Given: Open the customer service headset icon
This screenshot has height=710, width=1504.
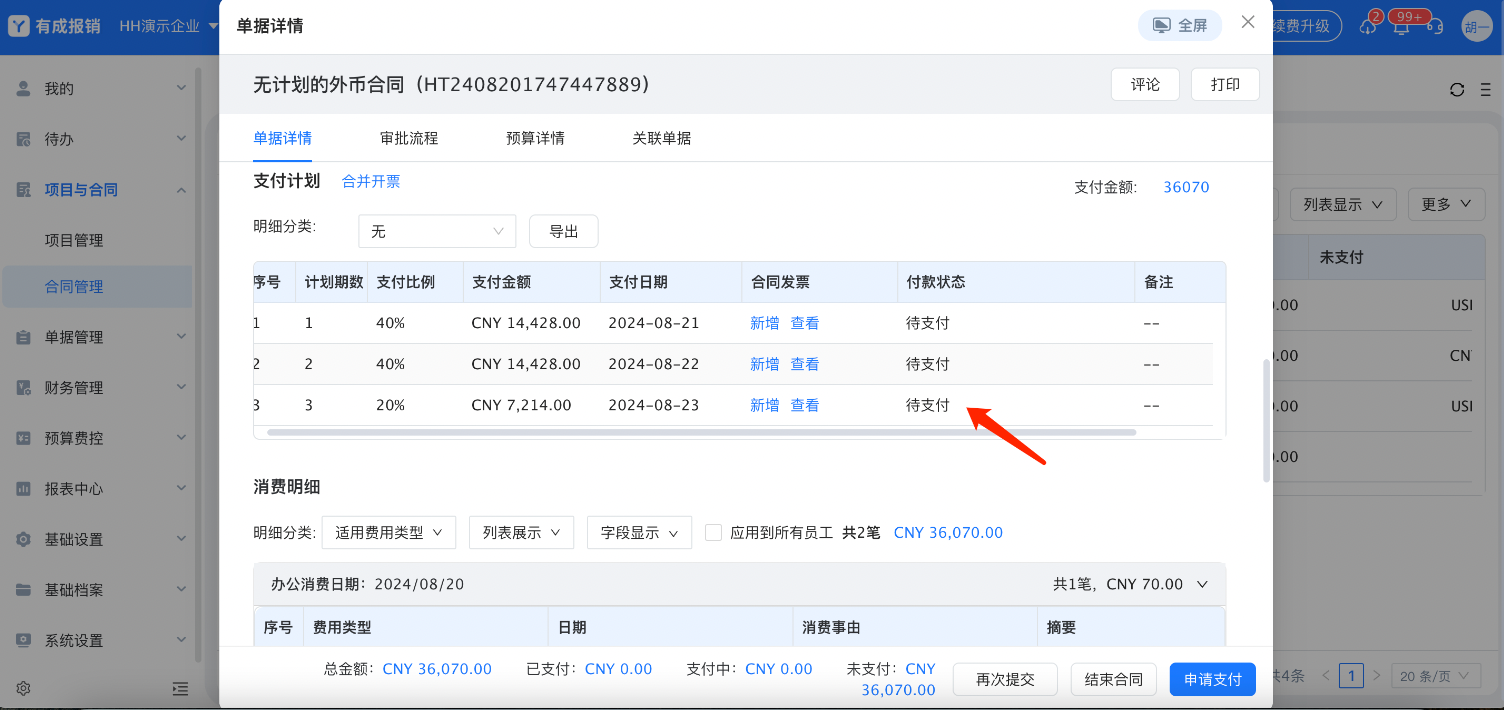Looking at the screenshot, I should pyautogui.click(x=1435, y=27).
